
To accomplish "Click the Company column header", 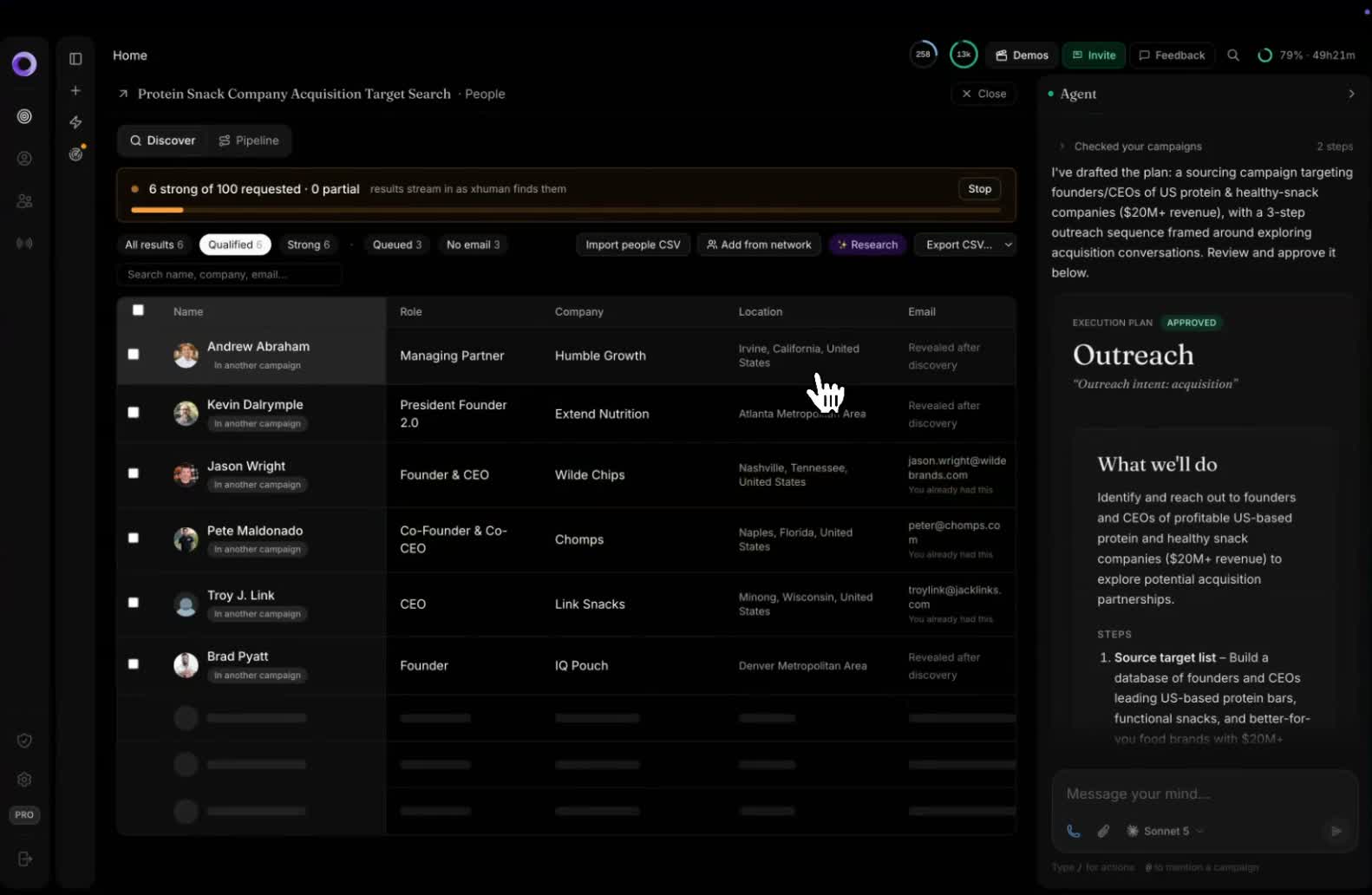I will [x=579, y=311].
